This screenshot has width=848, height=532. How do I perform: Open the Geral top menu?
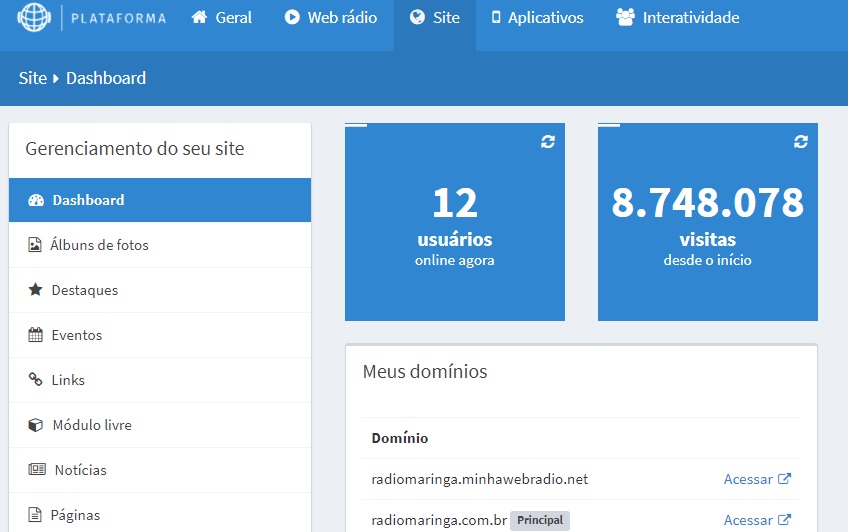(x=222, y=17)
